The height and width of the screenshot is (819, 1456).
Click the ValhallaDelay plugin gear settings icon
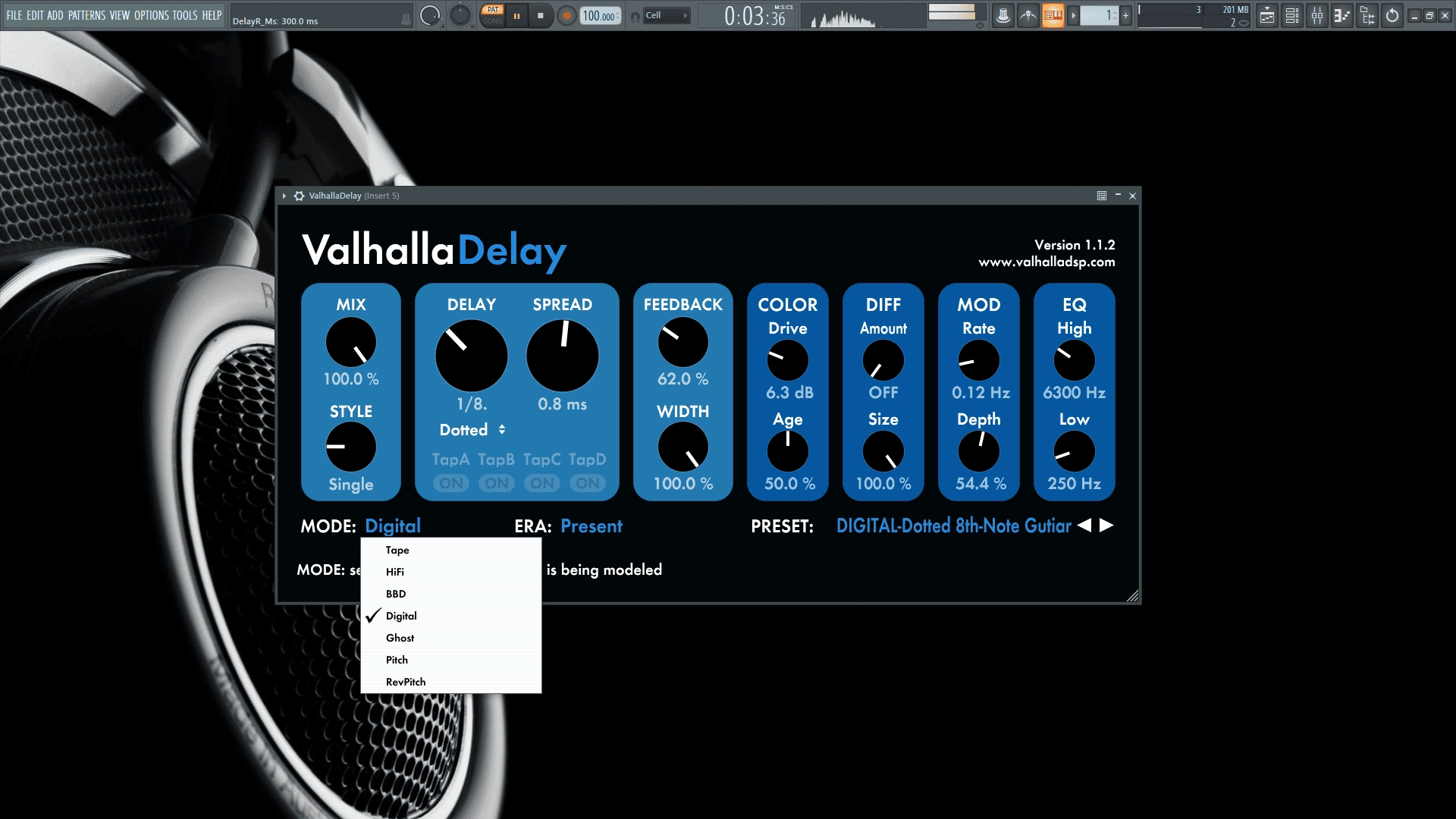pyautogui.click(x=300, y=196)
